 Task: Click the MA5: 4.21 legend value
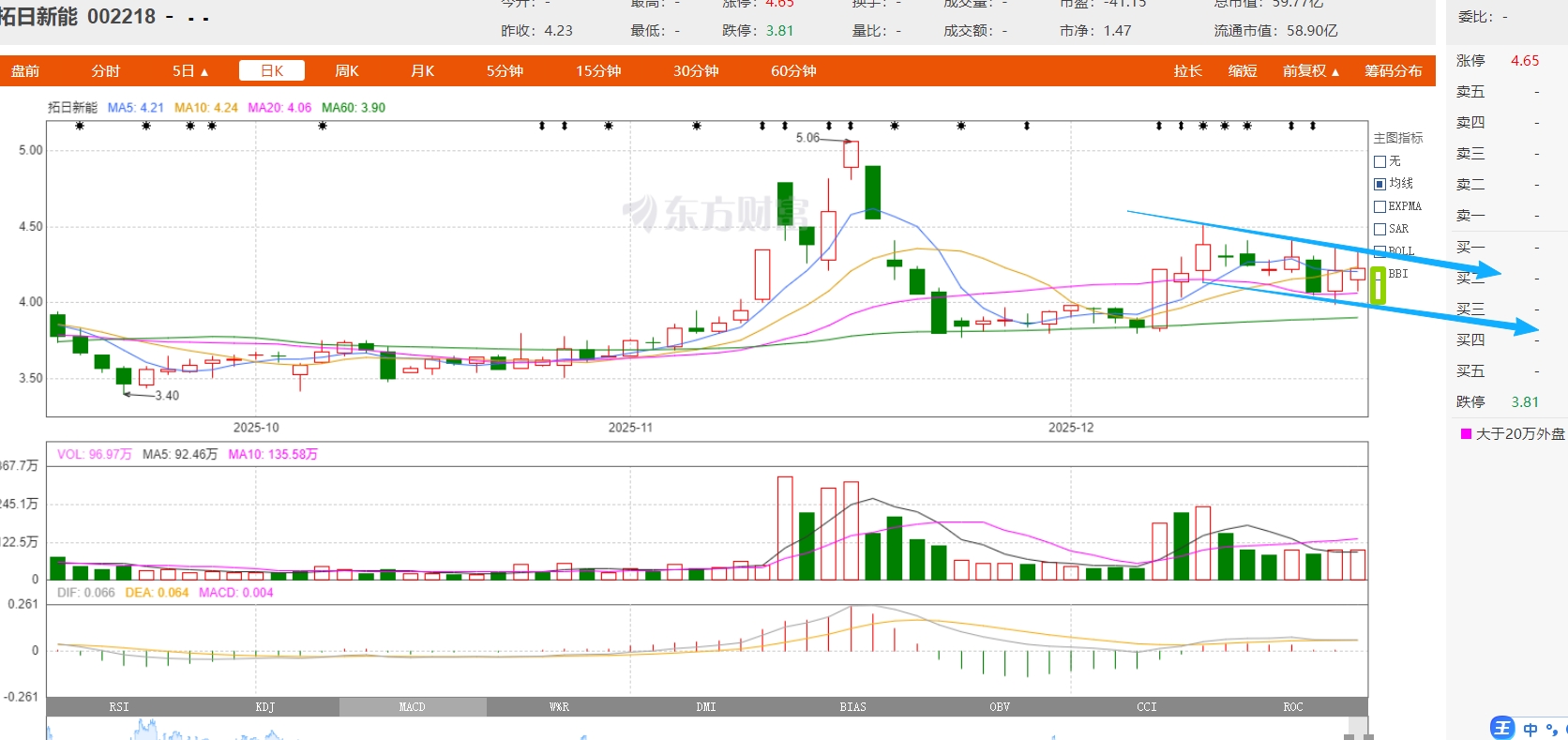135,108
